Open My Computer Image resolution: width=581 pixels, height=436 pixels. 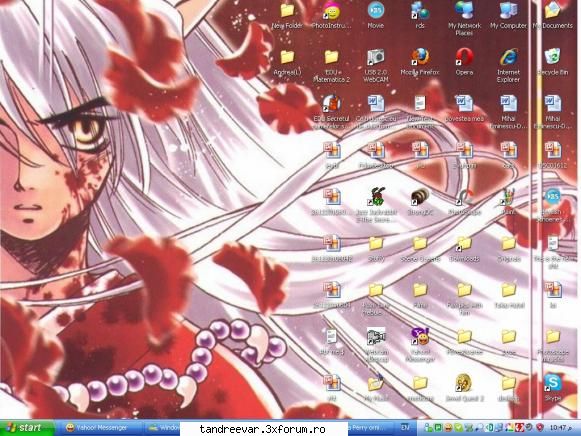click(x=508, y=15)
